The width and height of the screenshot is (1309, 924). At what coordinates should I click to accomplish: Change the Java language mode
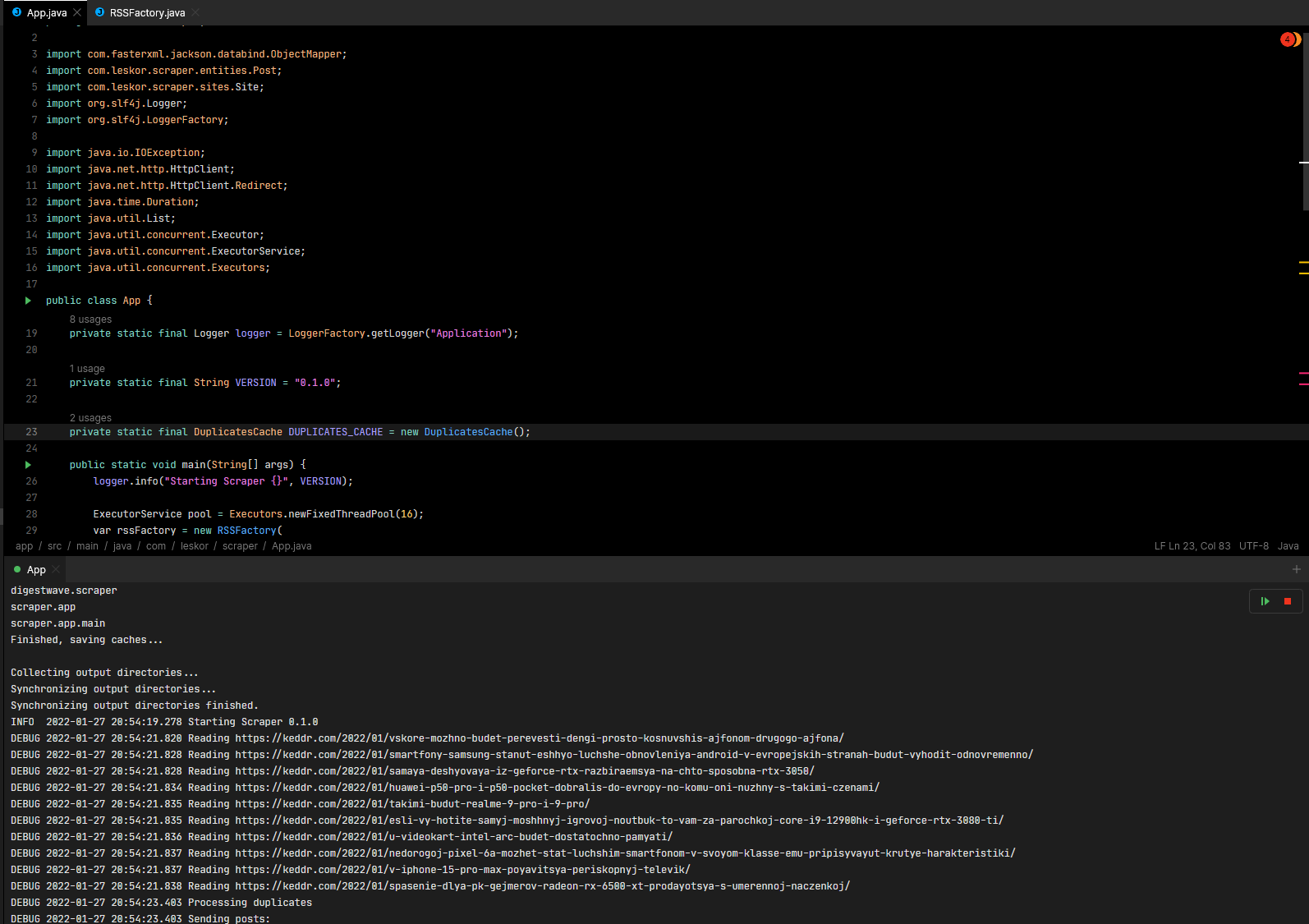point(1288,546)
